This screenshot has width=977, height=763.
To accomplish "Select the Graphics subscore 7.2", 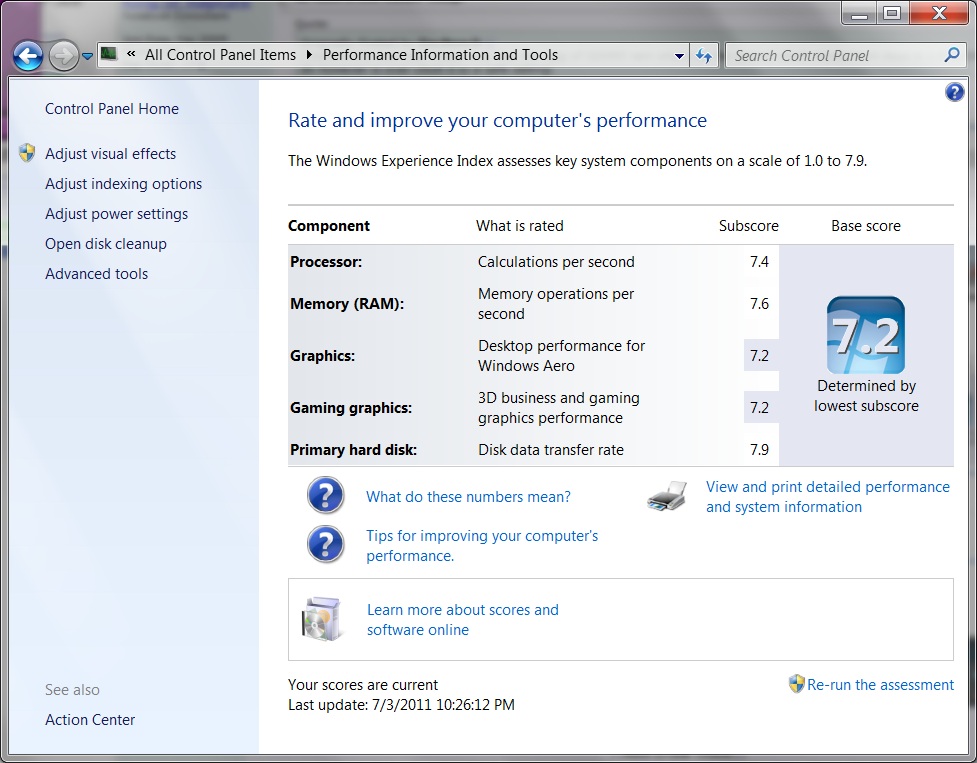I will (x=759, y=356).
